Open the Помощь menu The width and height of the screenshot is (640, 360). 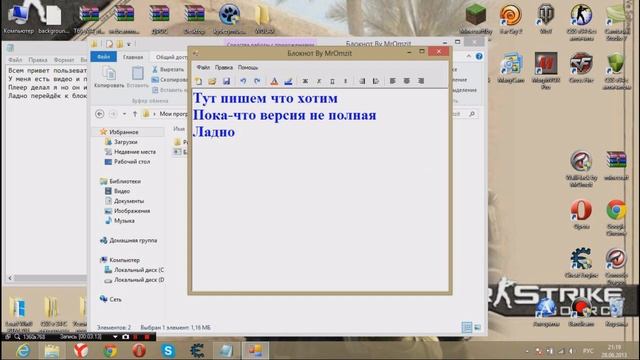[248, 67]
